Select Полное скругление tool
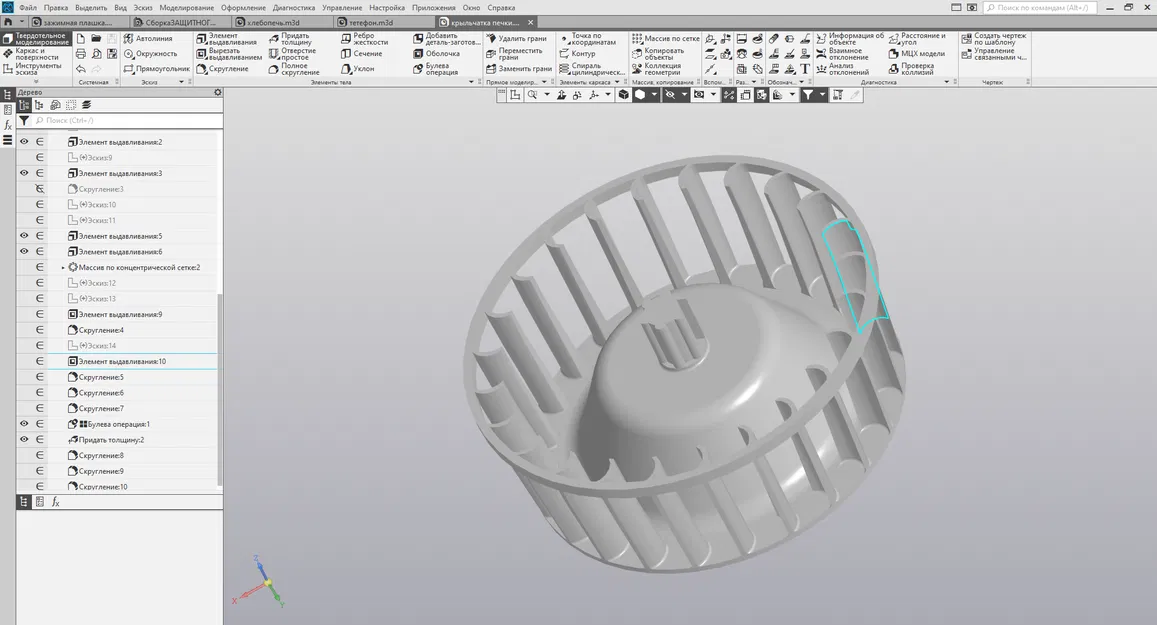The width and height of the screenshot is (1157, 625). (x=294, y=69)
